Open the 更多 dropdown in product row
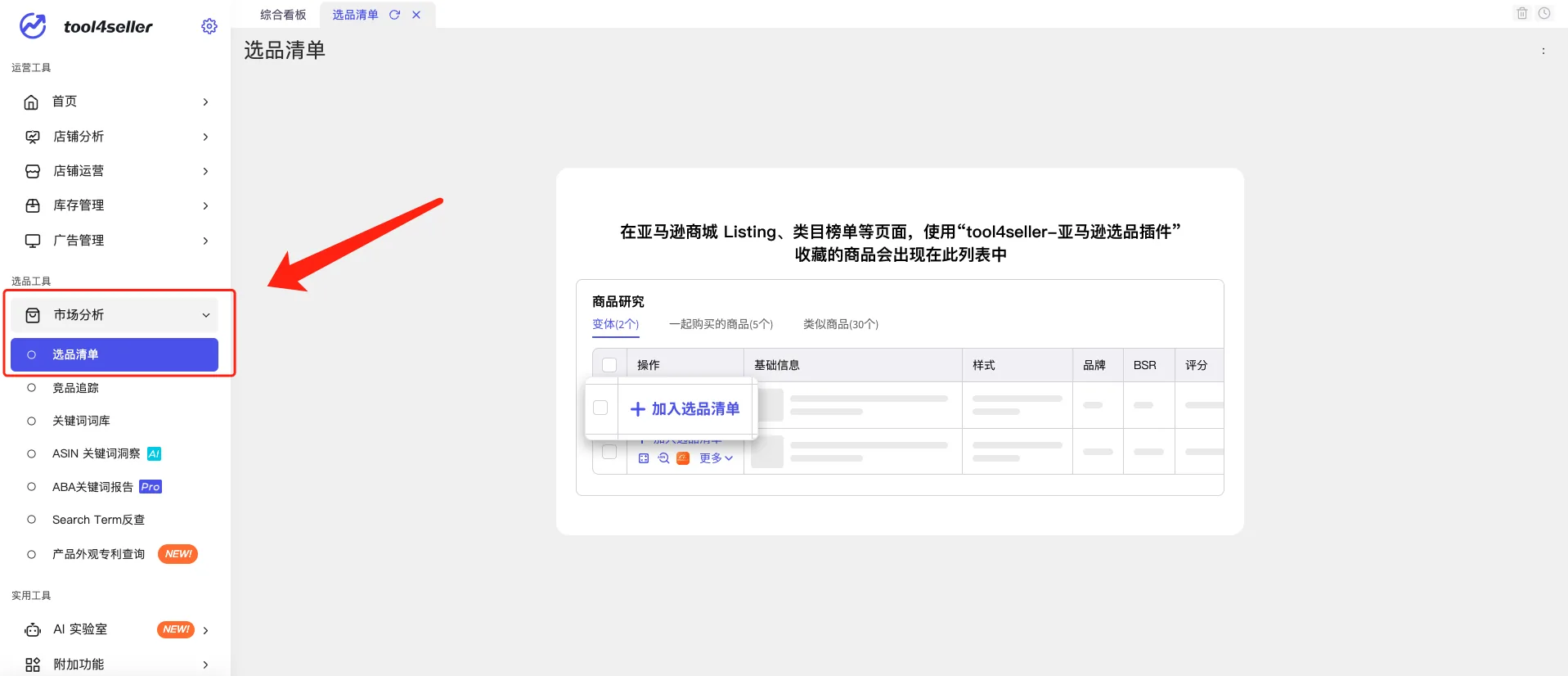Screen dimensions: 1568x676 coord(716,458)
